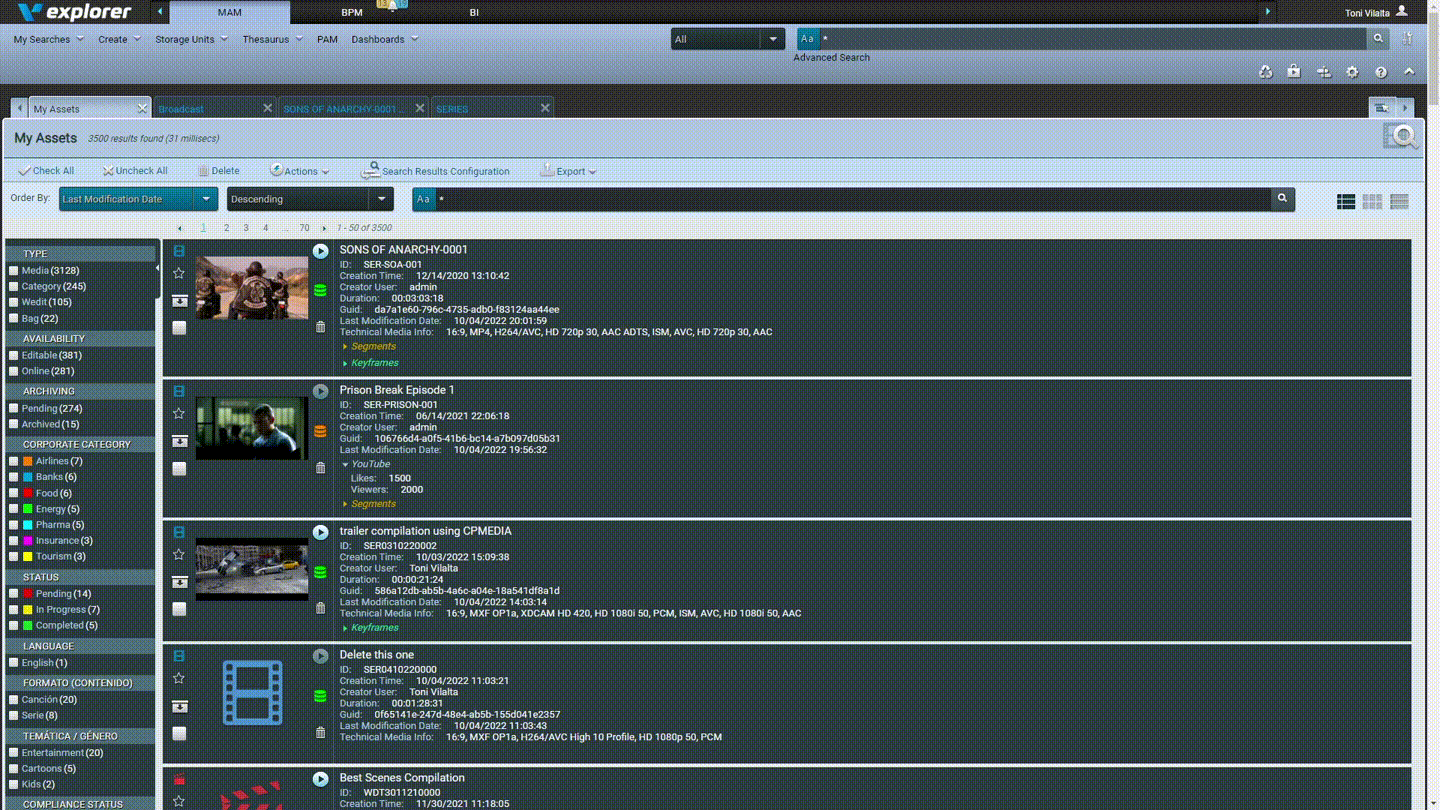
Task: Click trash icon of Delete this one
Action: tap(320, 732)
